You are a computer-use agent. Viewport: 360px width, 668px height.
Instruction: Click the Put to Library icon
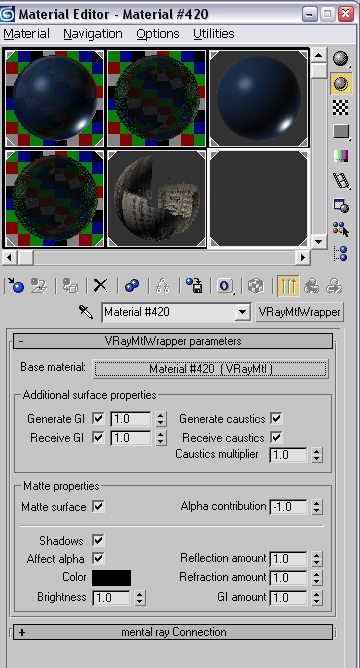194,285
